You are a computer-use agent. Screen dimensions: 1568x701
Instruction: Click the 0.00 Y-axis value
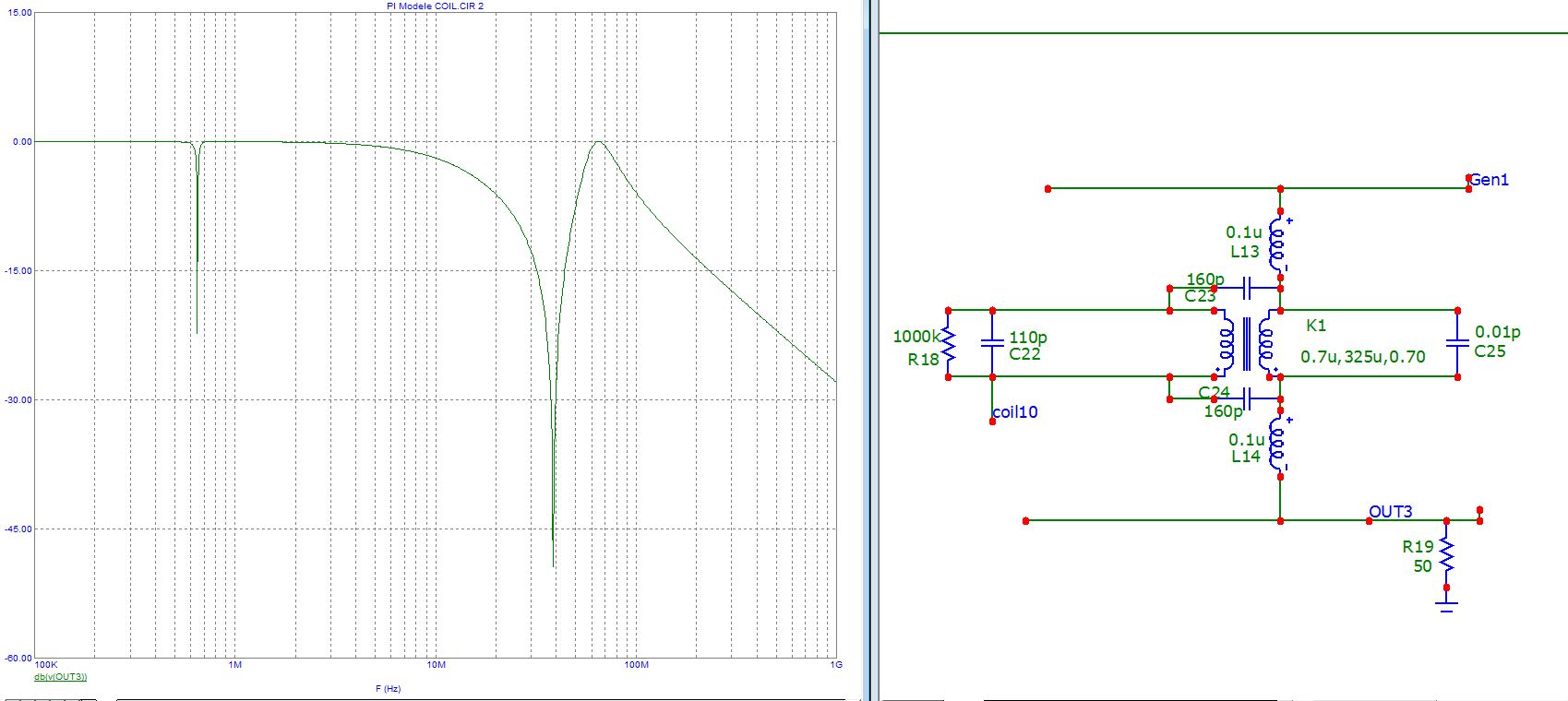tap(23, 142)
